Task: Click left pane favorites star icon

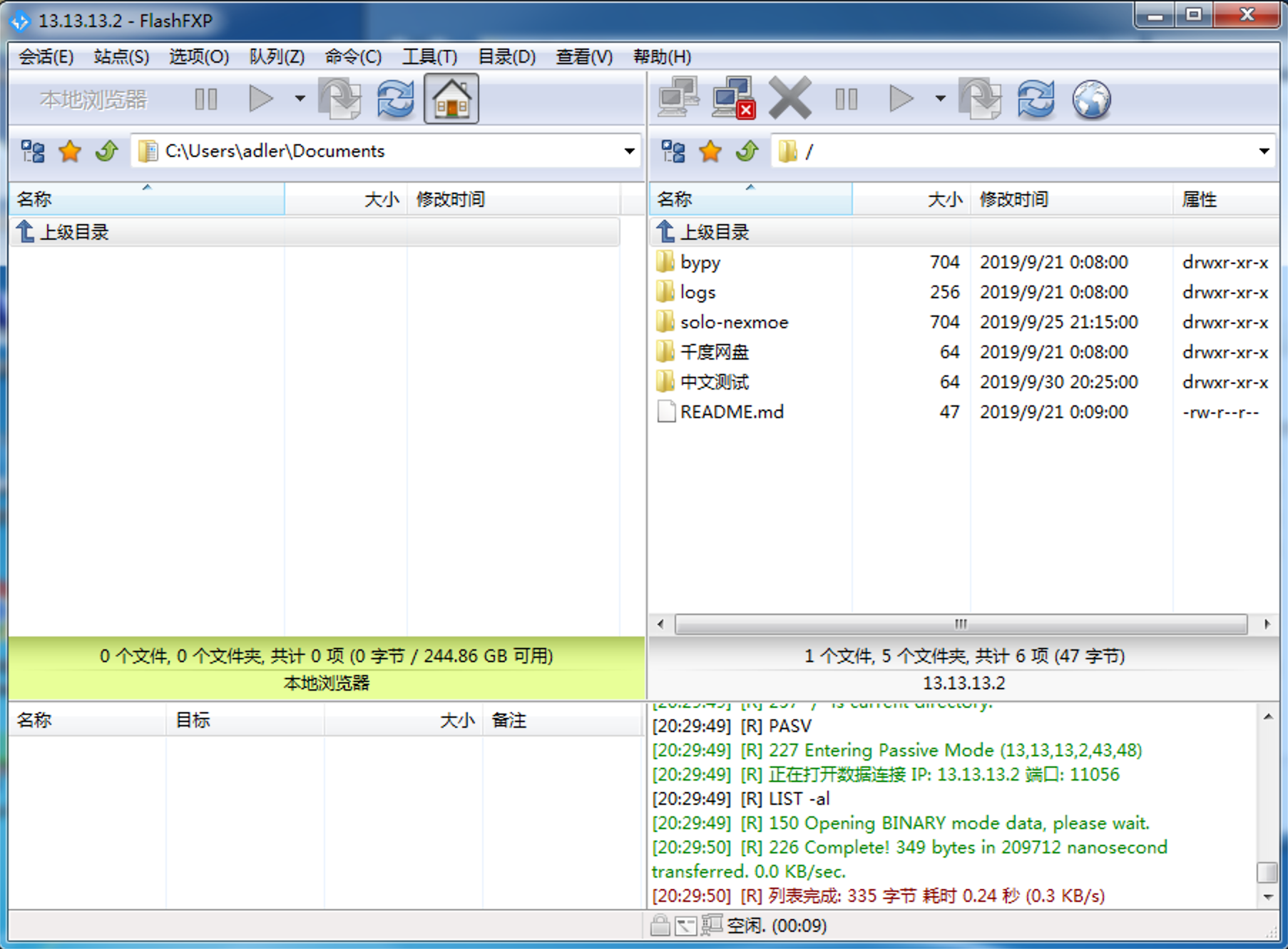Action: coord(70,151)
